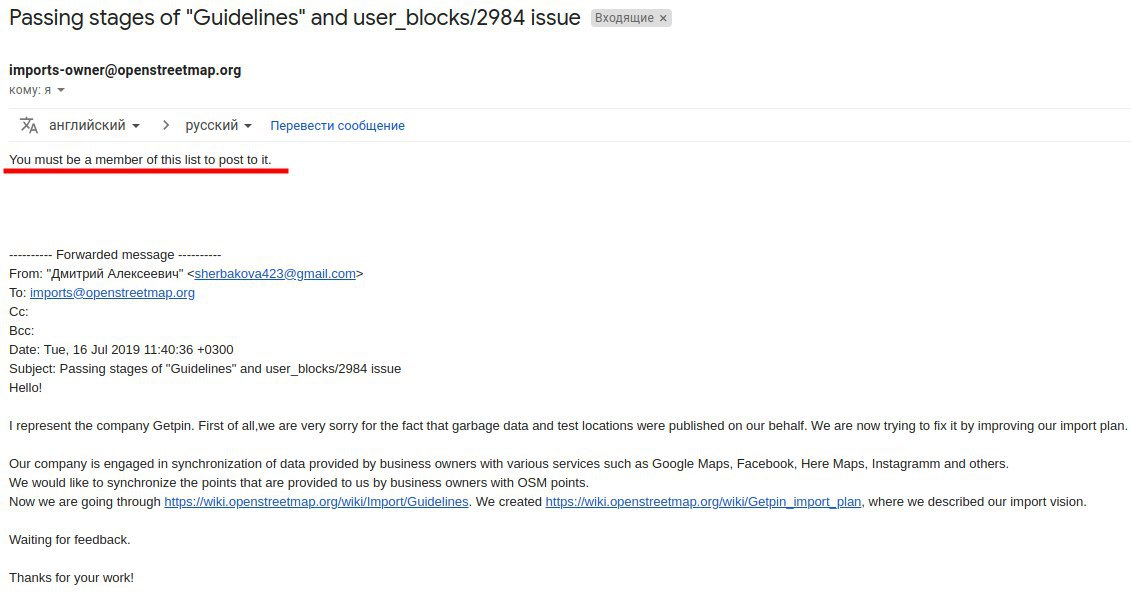
Task: Click sender imports-owner@openstreetmap.org
Action: [125, 70]
